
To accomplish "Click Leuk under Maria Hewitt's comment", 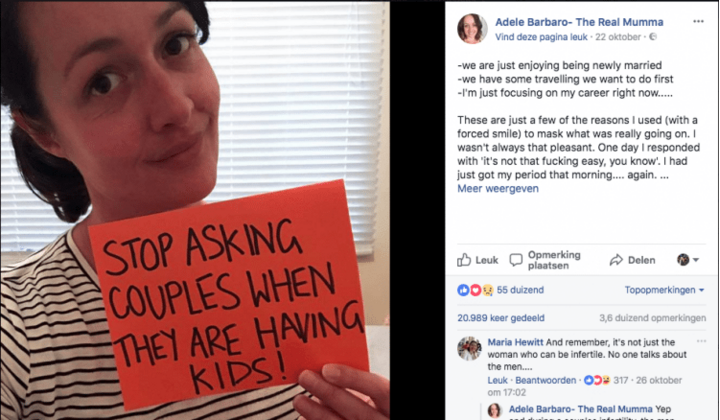I will click(497, 380).
